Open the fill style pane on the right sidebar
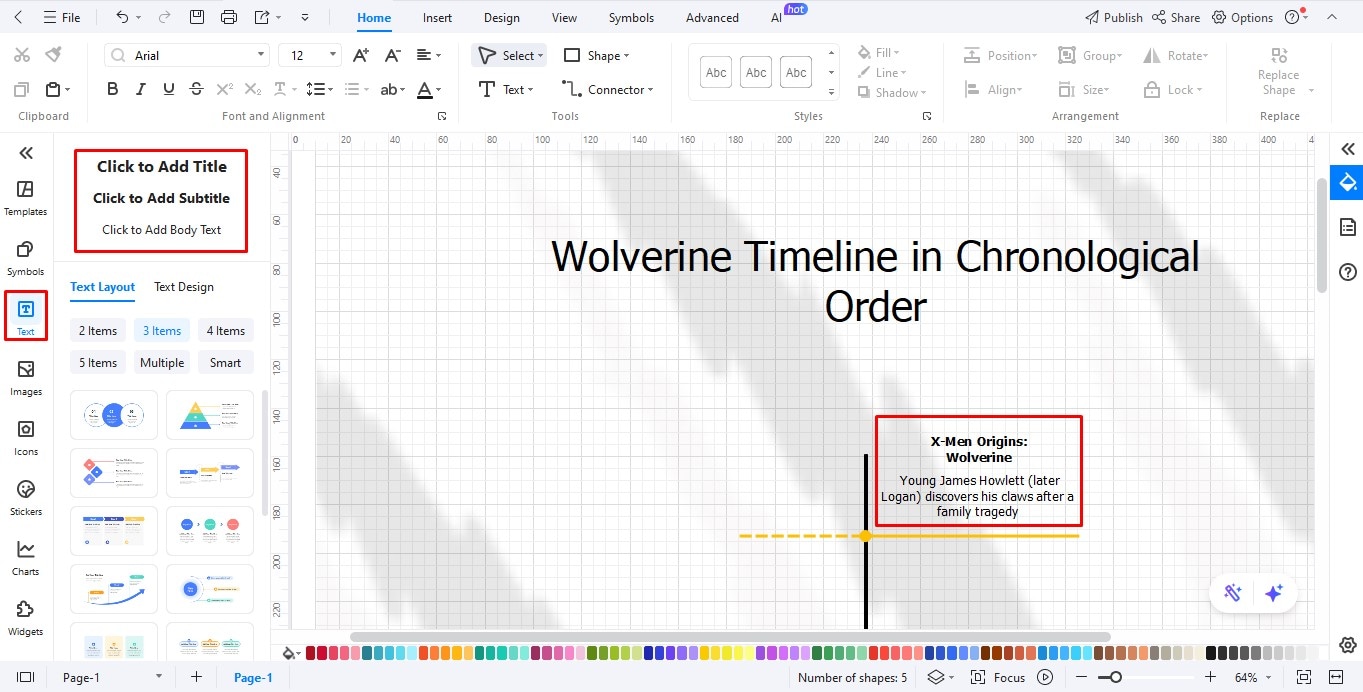The width and height of the screenshot is (1363, 692). 1347,182
